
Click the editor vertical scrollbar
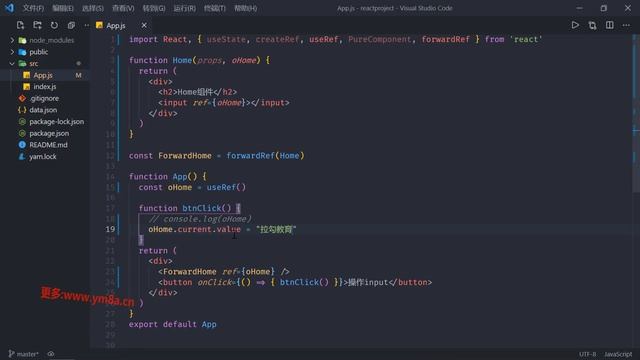point(635,114)
